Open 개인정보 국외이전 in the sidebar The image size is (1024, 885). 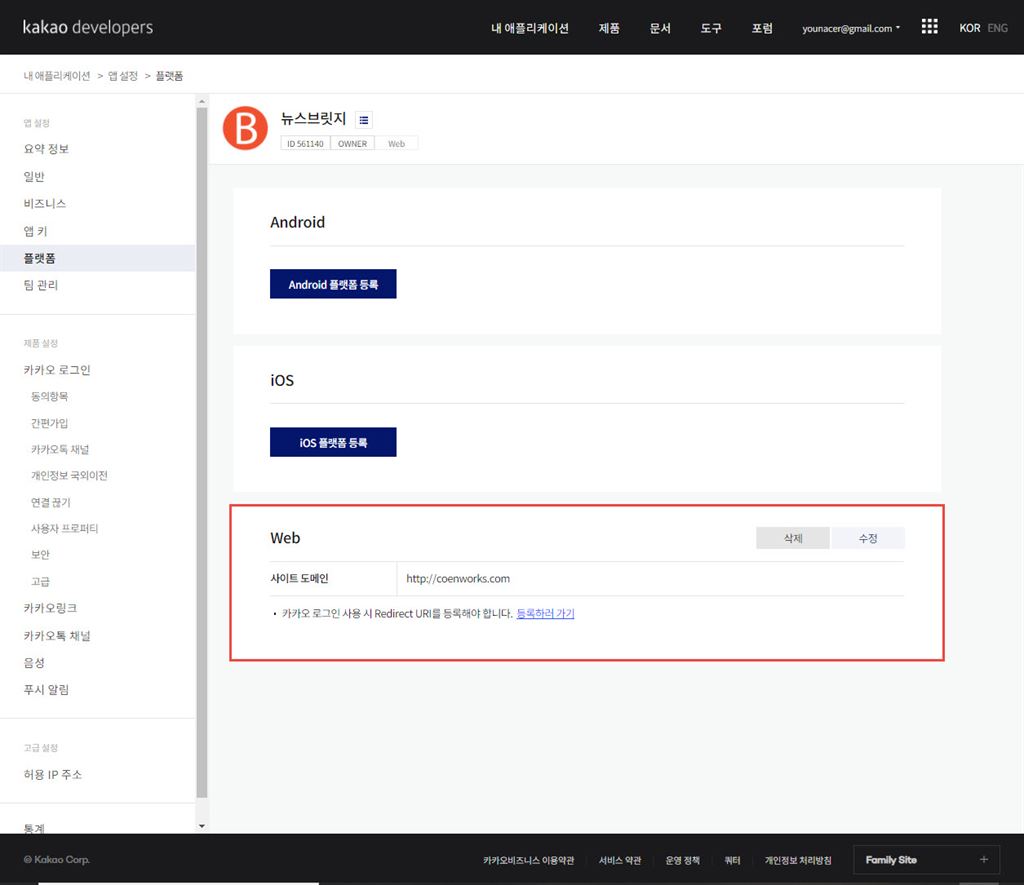(69, 475)
